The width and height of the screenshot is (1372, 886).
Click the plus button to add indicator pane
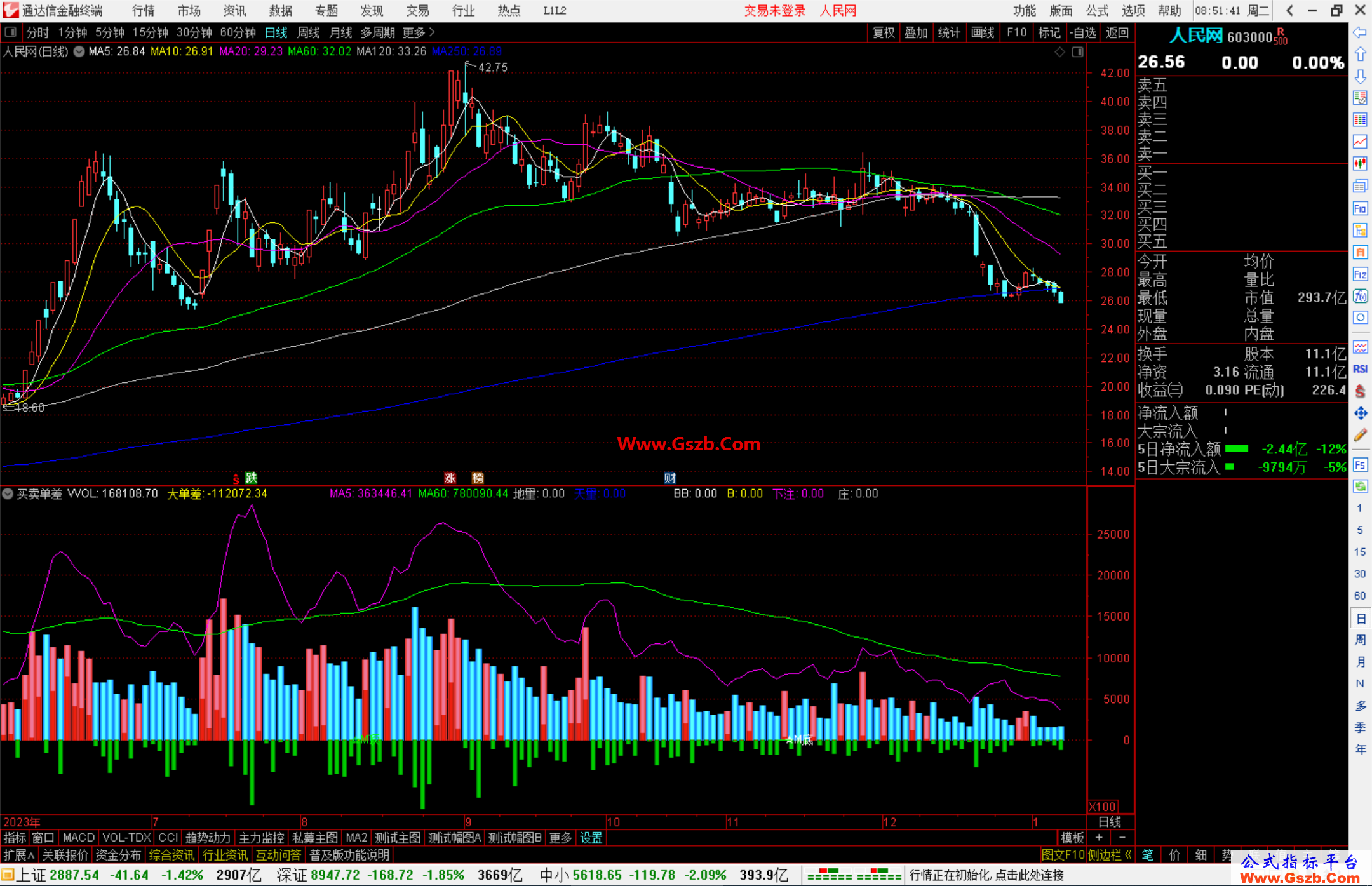click(1100, 838)
